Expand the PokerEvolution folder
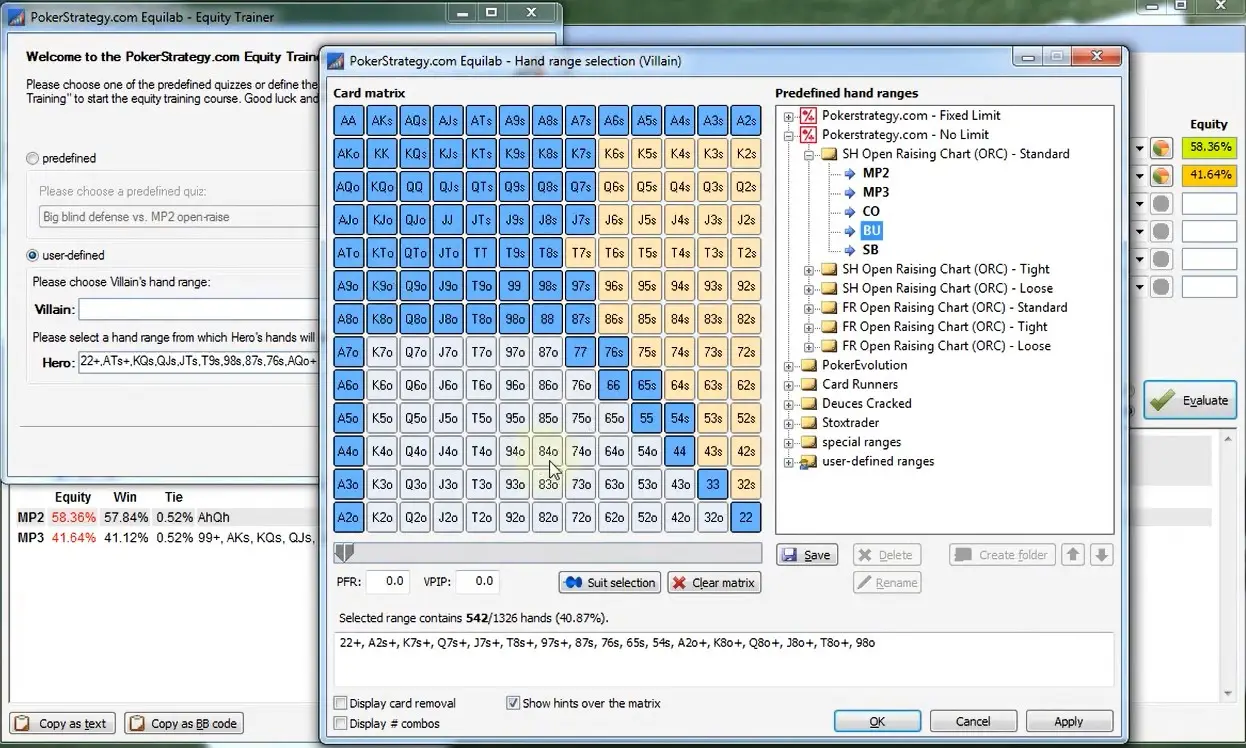The image size is (1246, 748). (789, 365)
